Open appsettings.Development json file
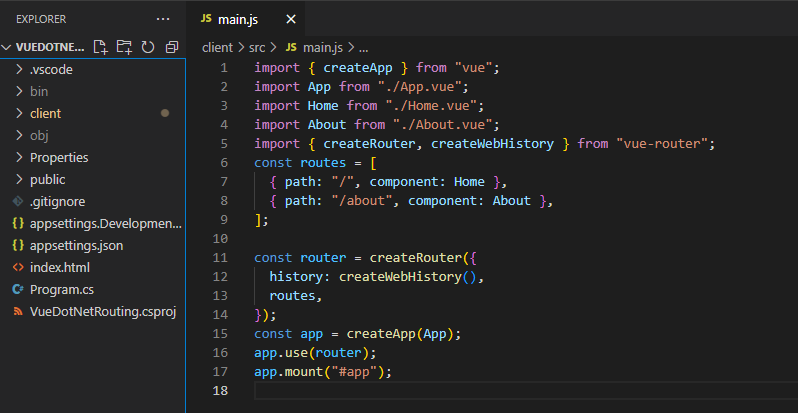Viewport: 798px width, 413px height. coord(93,224)
